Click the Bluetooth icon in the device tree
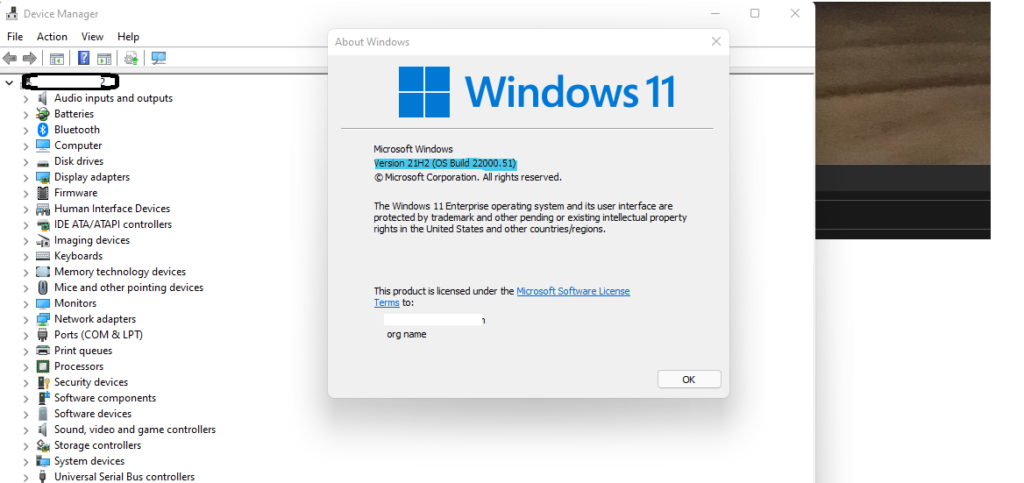Image resolution: width=1024 pixels, height=483 pixels. 42,129
